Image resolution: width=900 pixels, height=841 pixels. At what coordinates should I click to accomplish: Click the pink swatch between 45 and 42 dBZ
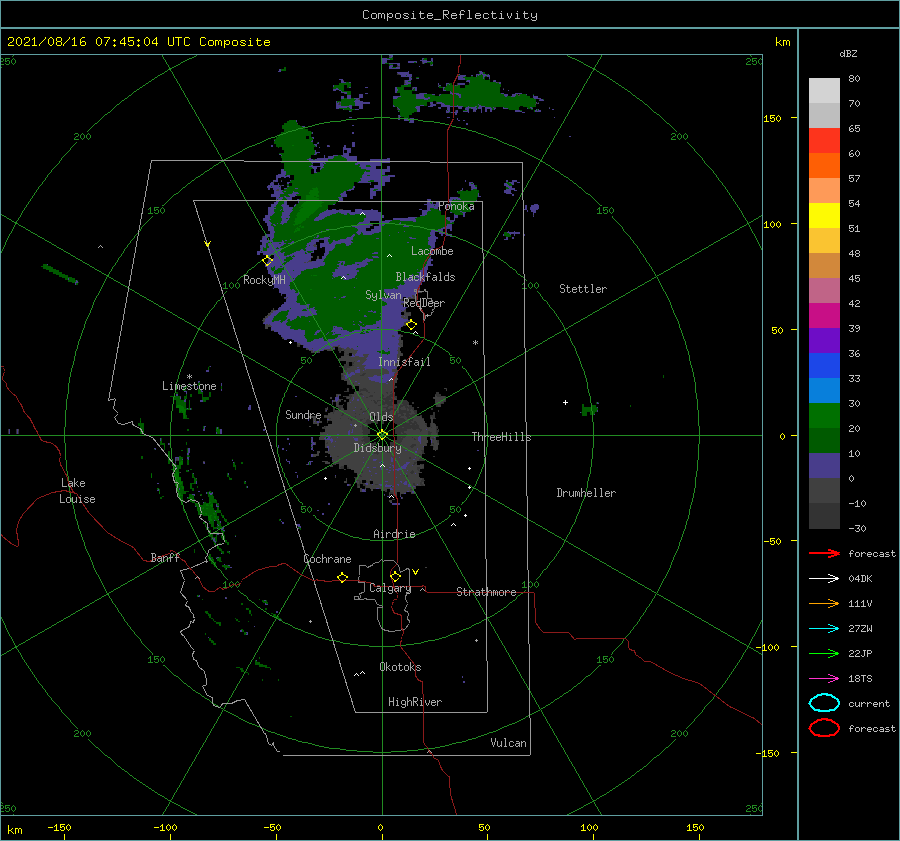click(x=824, y=291)
